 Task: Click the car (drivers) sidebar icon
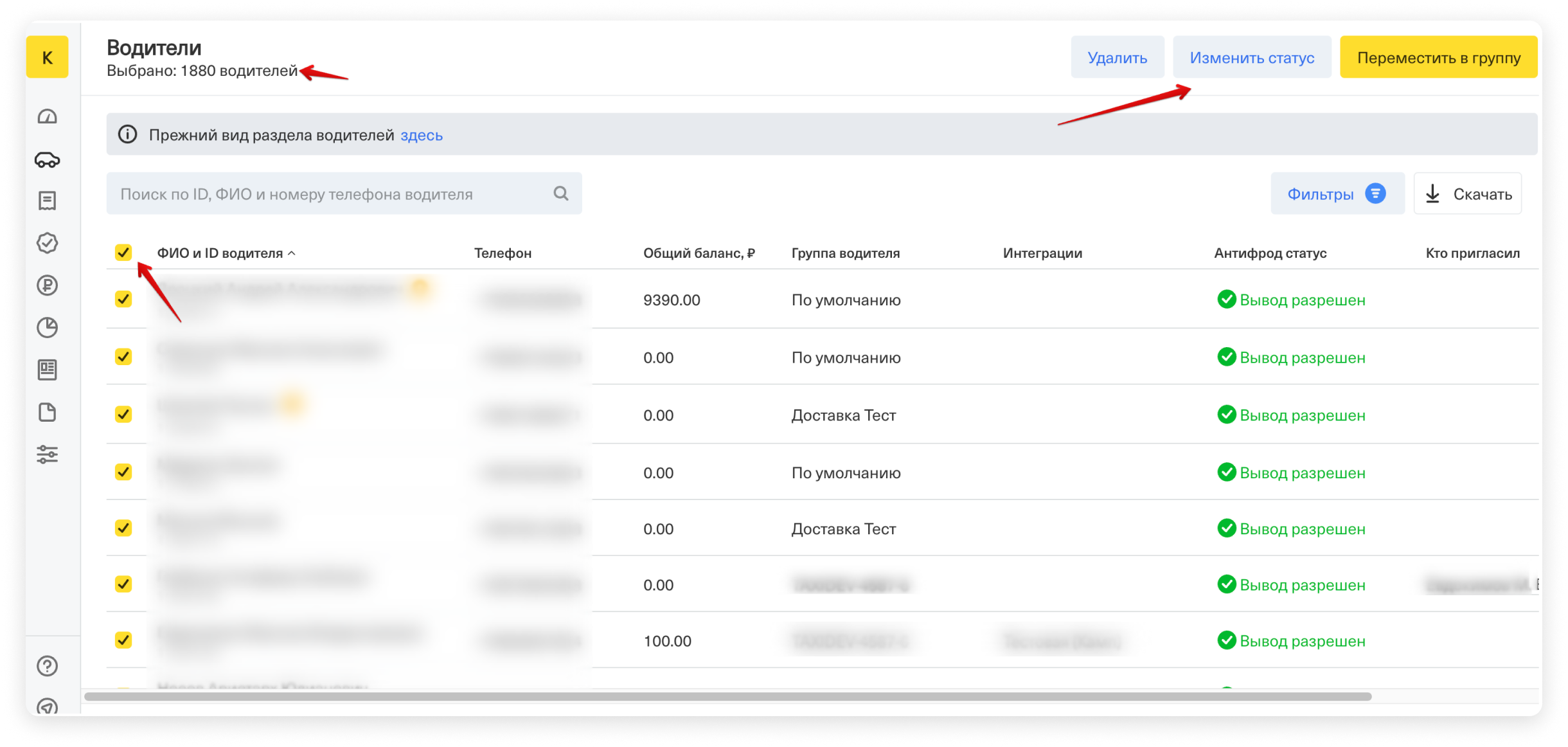48,159
